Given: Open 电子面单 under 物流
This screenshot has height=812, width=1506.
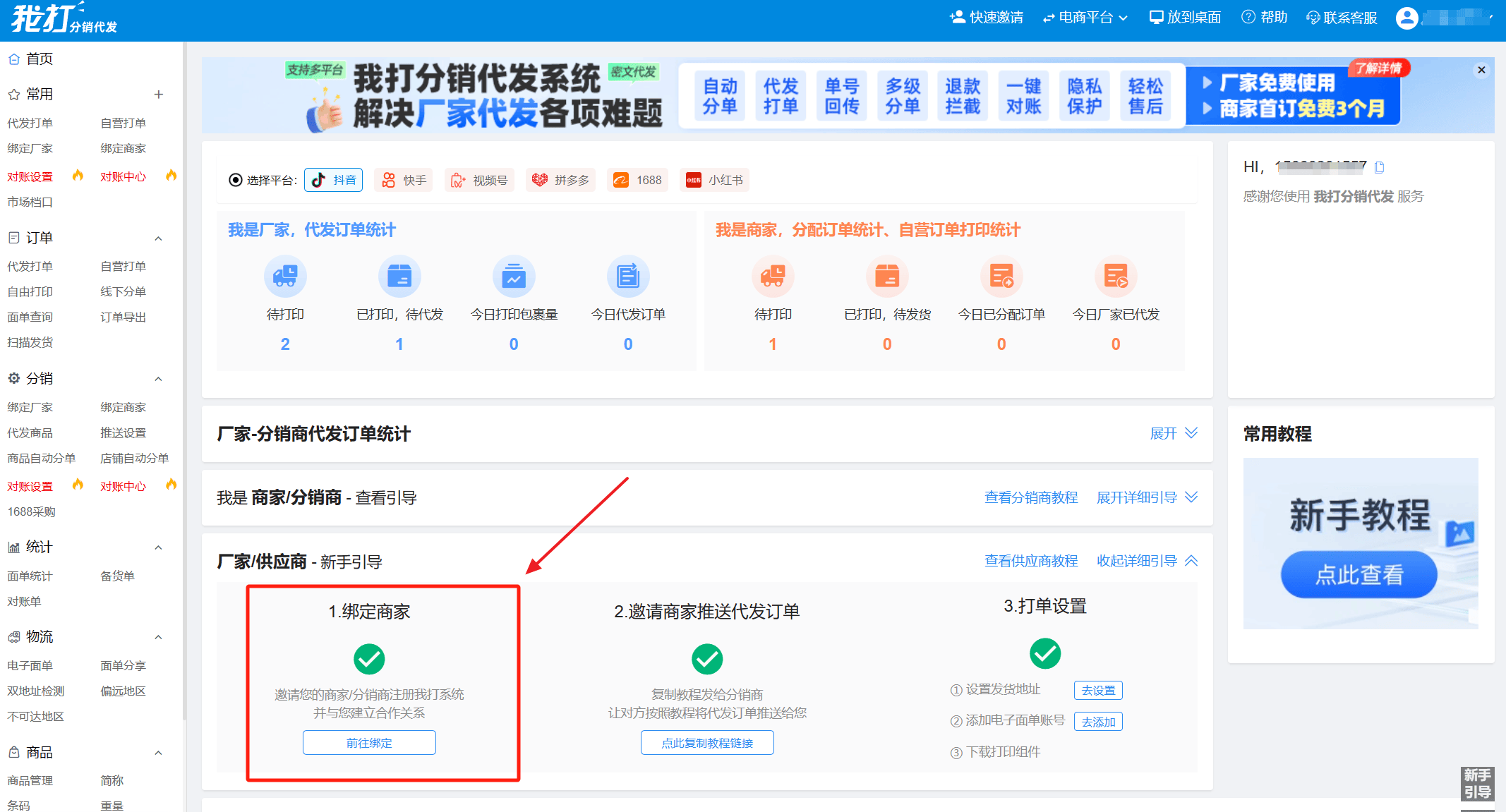Looking at the screenshot, I should pos(30,665).
